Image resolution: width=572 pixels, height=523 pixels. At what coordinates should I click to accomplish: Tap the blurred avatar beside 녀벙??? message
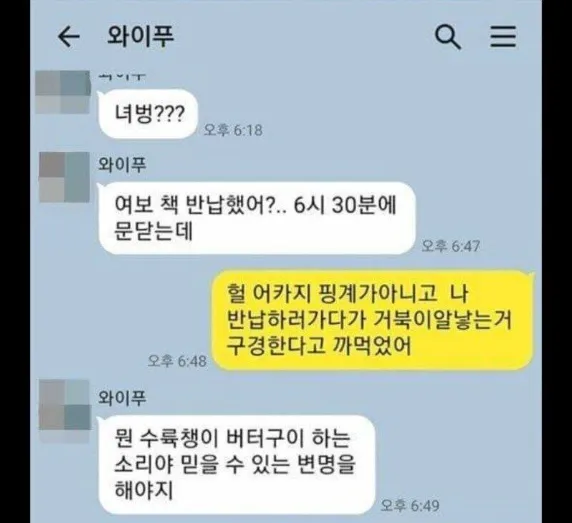(x=63, y=92)
